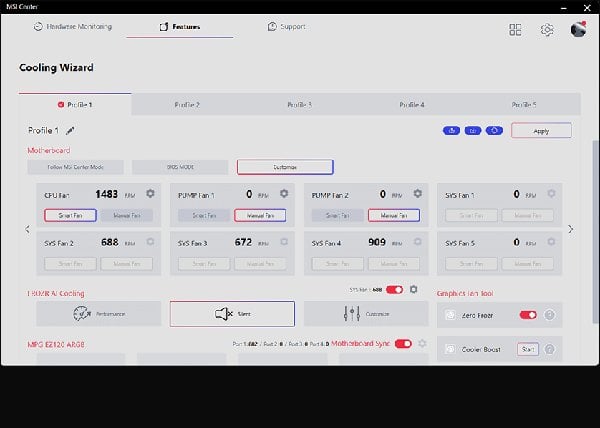Image resolution: width=600 pixels, height=428 pixels.
Task: Turn off the Motherboard Sync switch
Action: coord(403,343)
